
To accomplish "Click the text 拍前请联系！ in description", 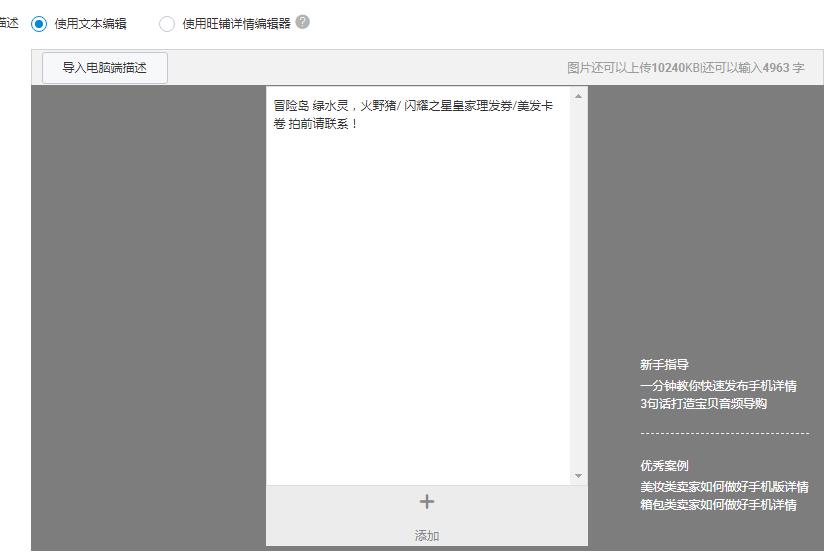I will point(324,124).
